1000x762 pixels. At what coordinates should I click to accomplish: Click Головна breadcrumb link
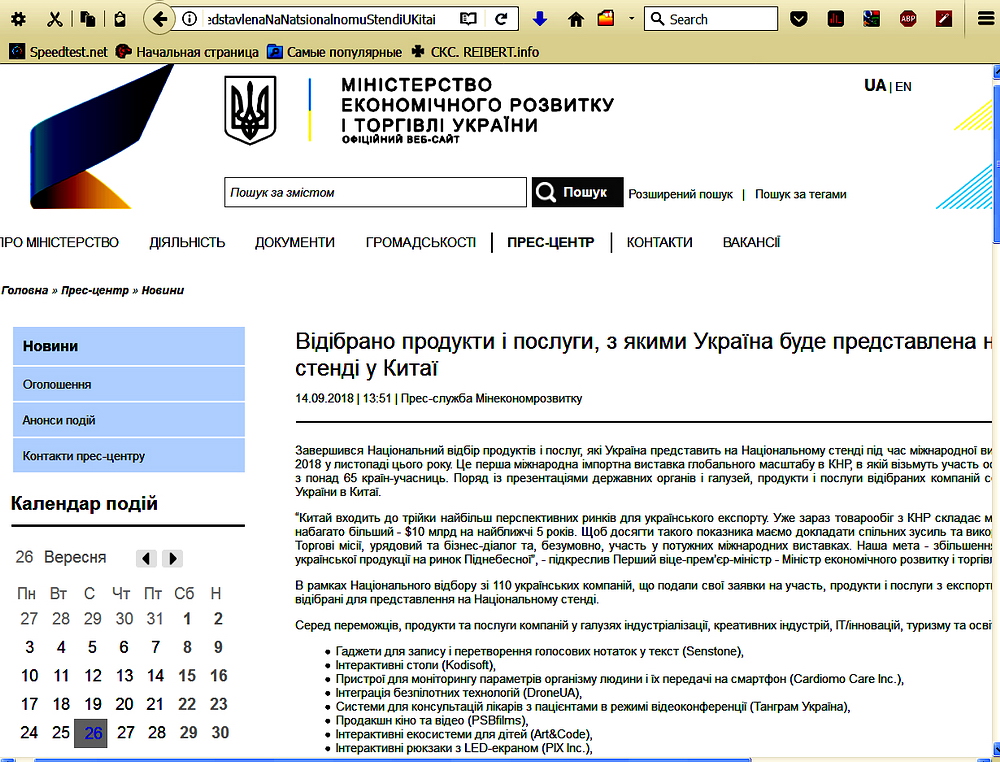click(x=25, y=290)
